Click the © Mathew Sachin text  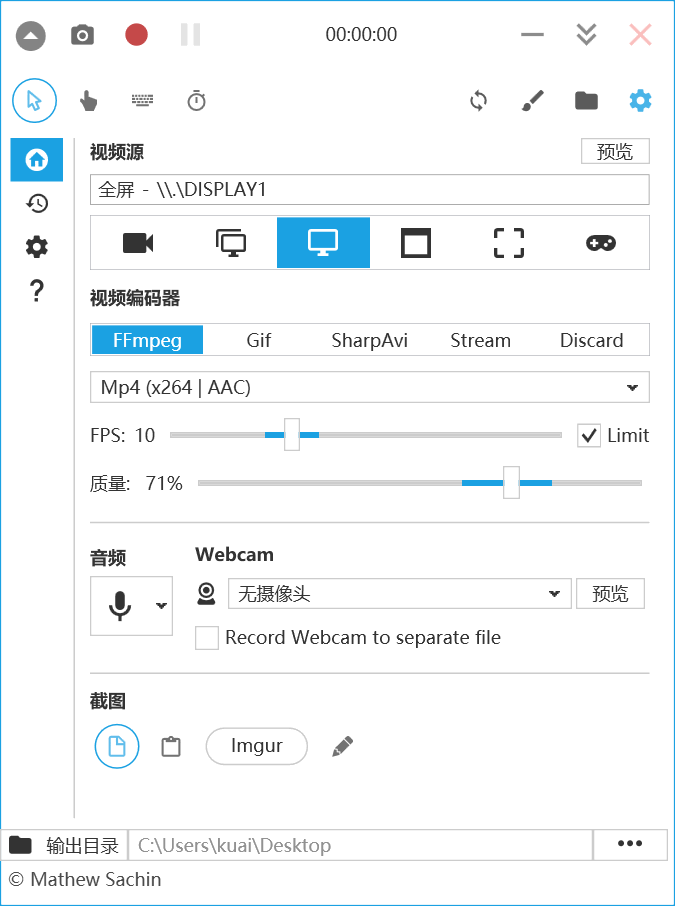[85, 879]
